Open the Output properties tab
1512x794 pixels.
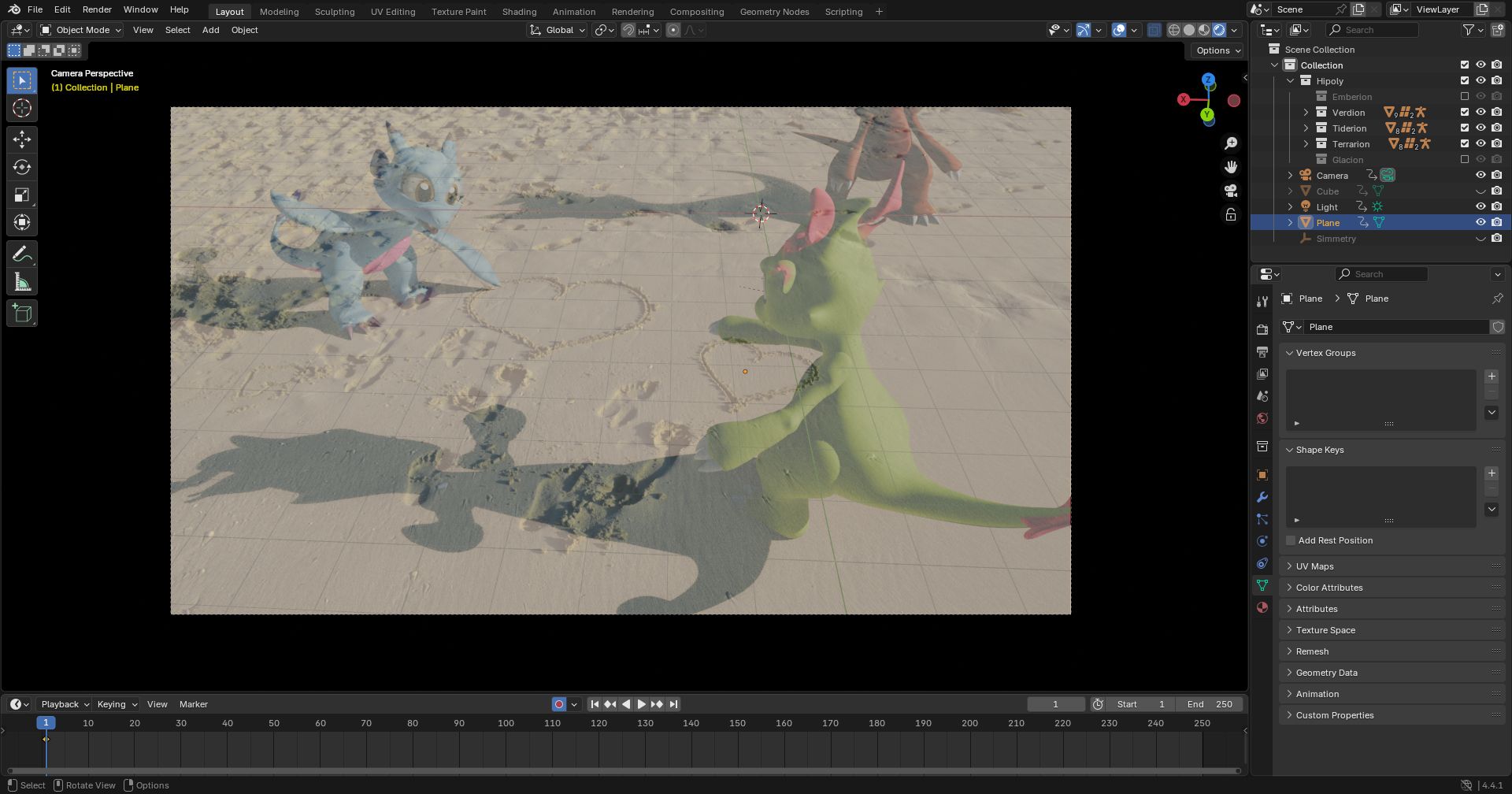pyautogui.click(x=1262, y=351)
